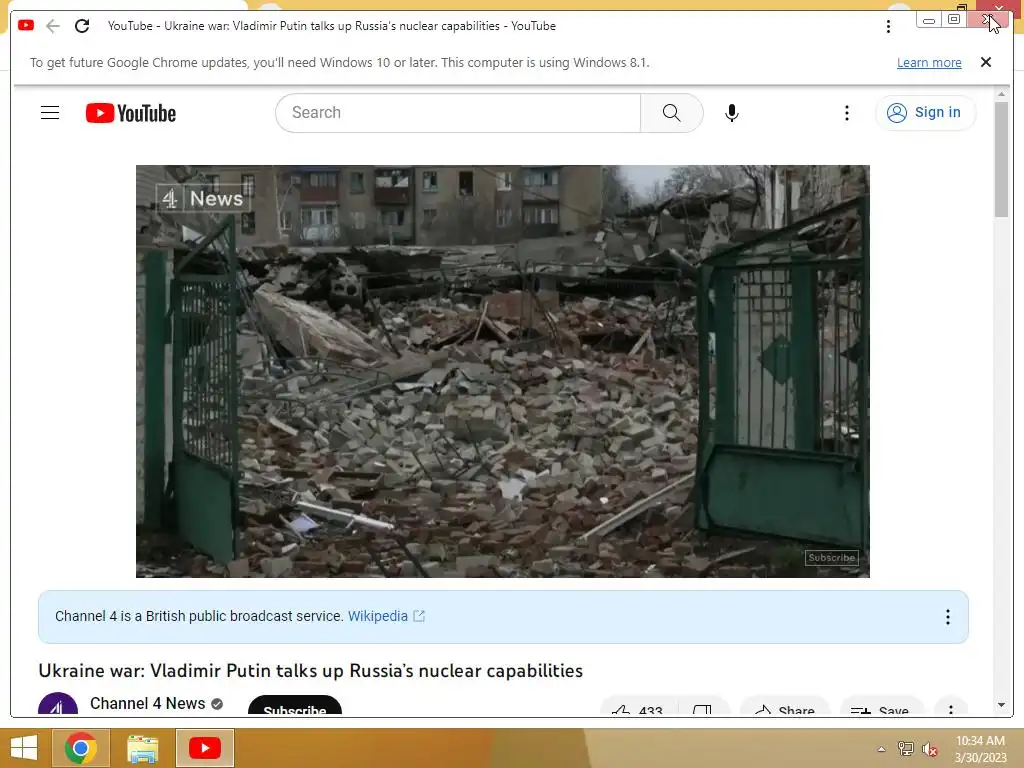This screenshot has height=768, width=1024.
Task: Dismiss the Chrome update notification bar
Action: point(985,62)
